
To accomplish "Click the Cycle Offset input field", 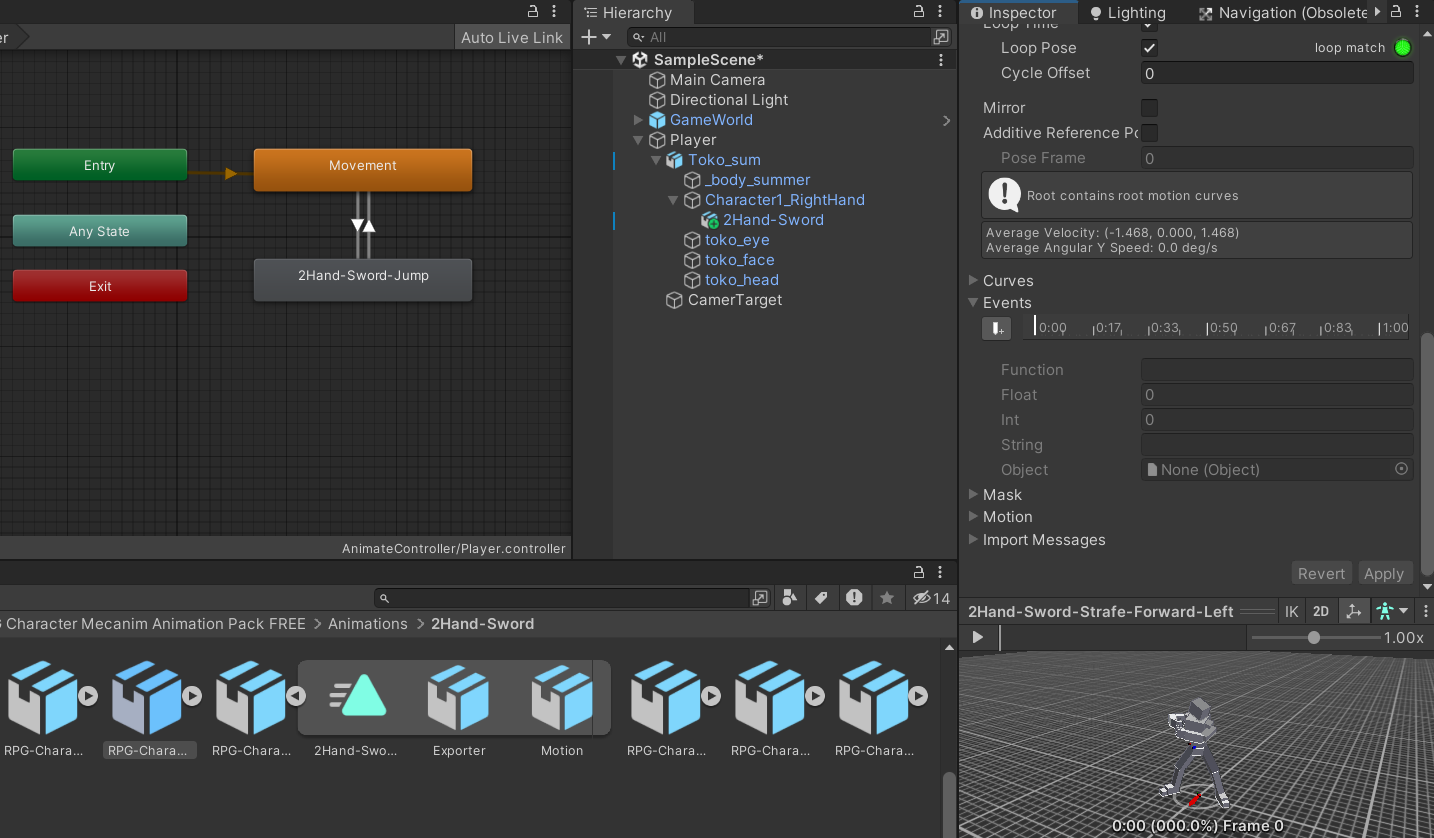I will click(x=1277, y=73).
